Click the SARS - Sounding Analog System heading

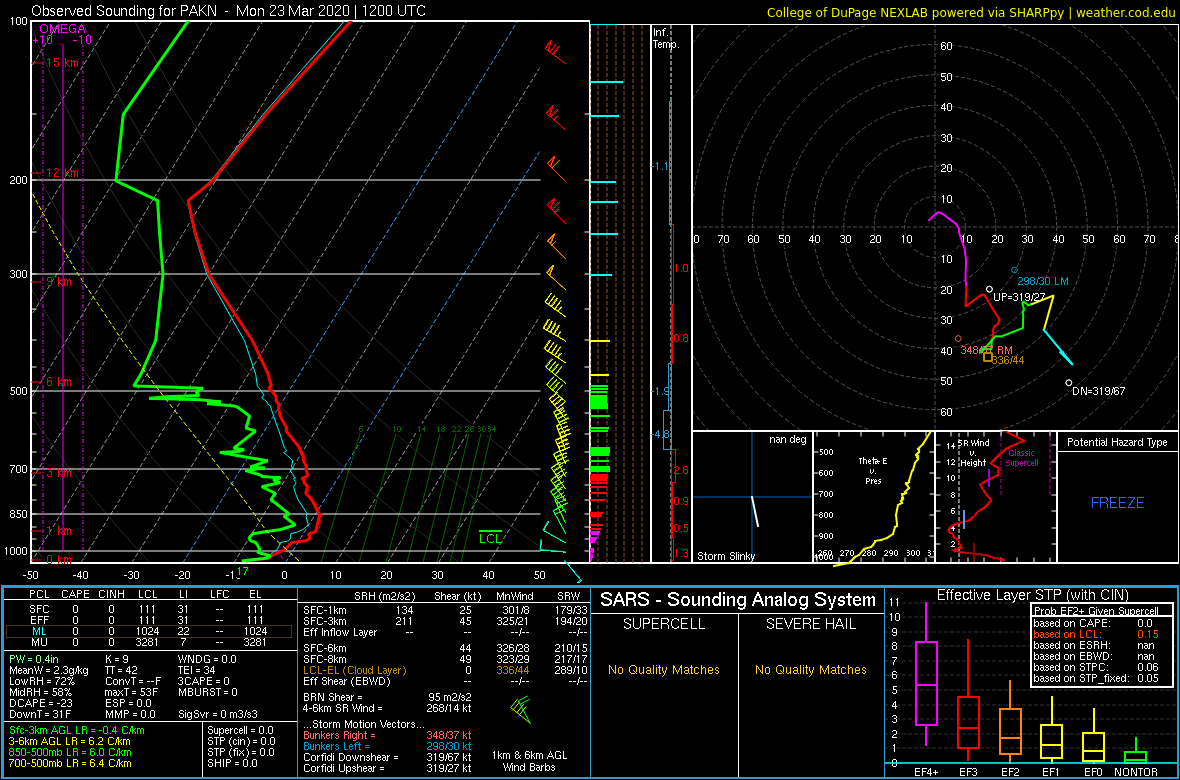point(738,600)
